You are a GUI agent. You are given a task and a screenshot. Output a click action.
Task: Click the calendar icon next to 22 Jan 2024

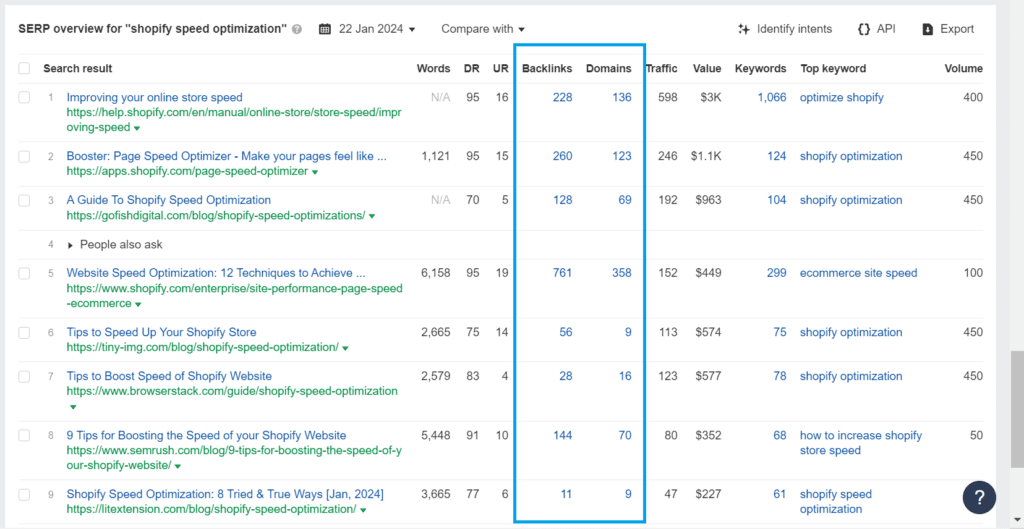click(325, 29)
